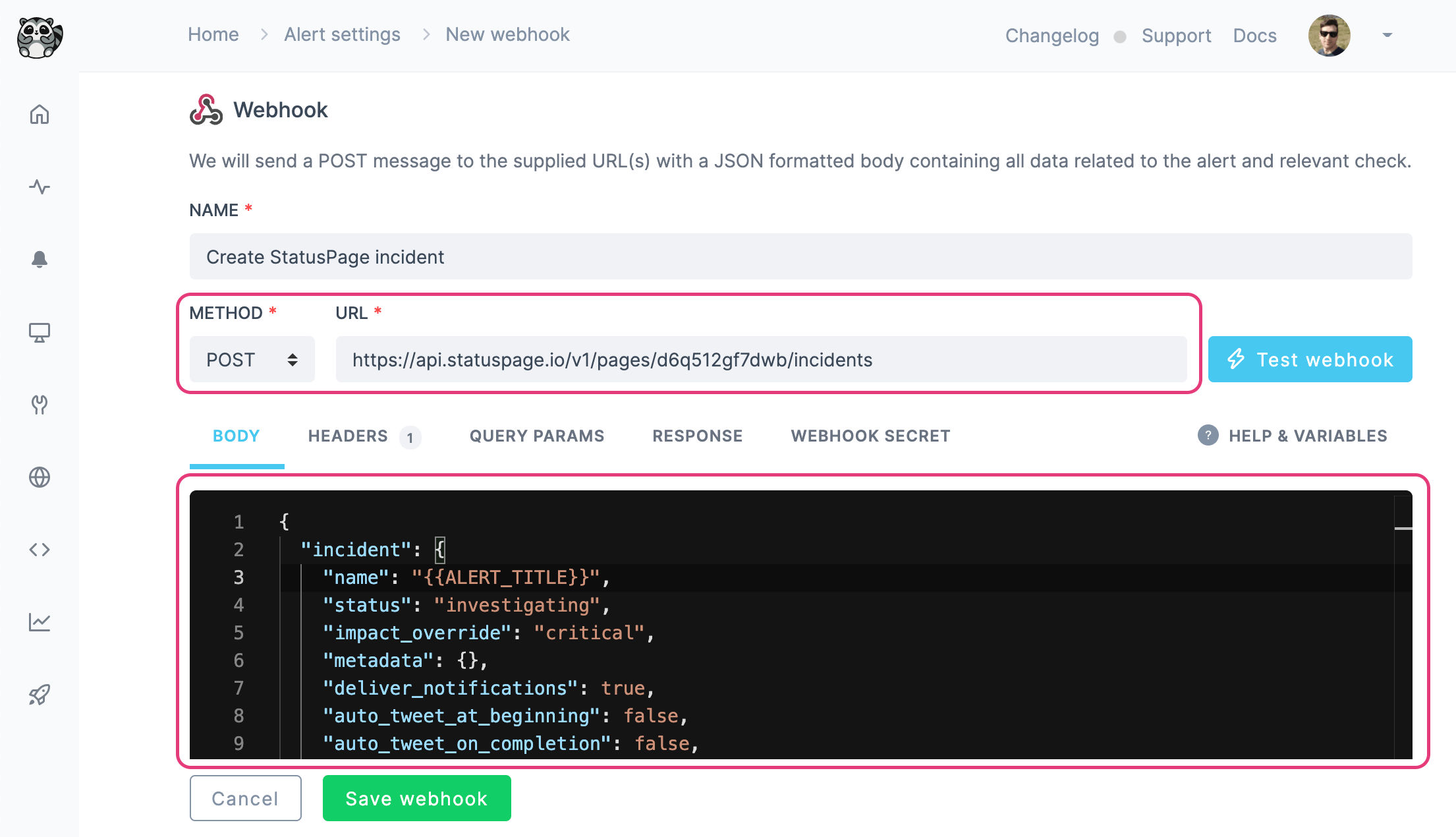Launch quickstart via the rocket icon

(40, 694)
